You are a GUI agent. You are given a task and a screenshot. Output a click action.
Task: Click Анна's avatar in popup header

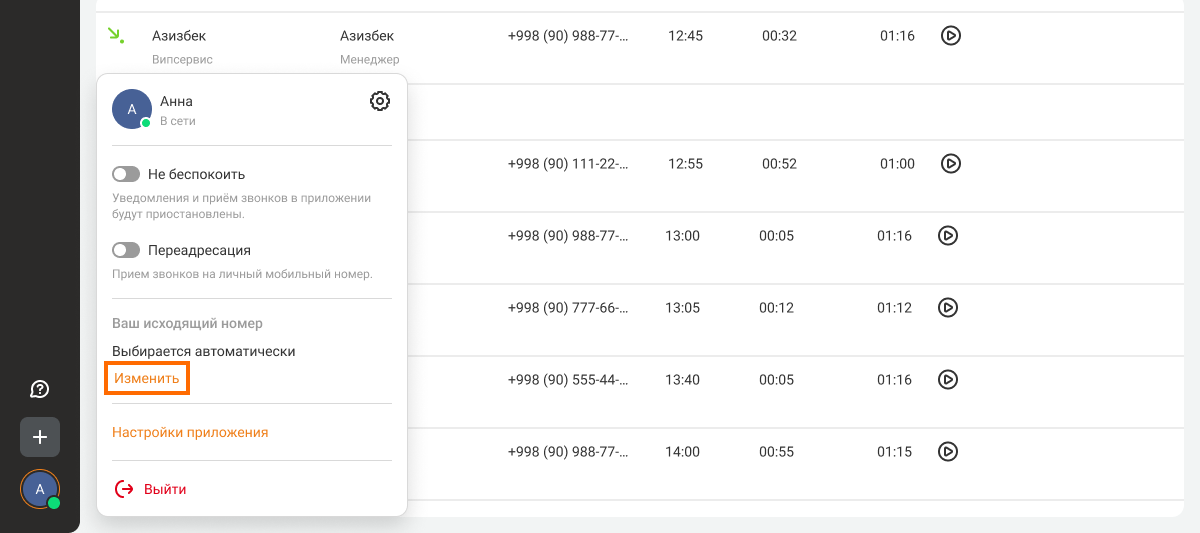coord(132,109)
